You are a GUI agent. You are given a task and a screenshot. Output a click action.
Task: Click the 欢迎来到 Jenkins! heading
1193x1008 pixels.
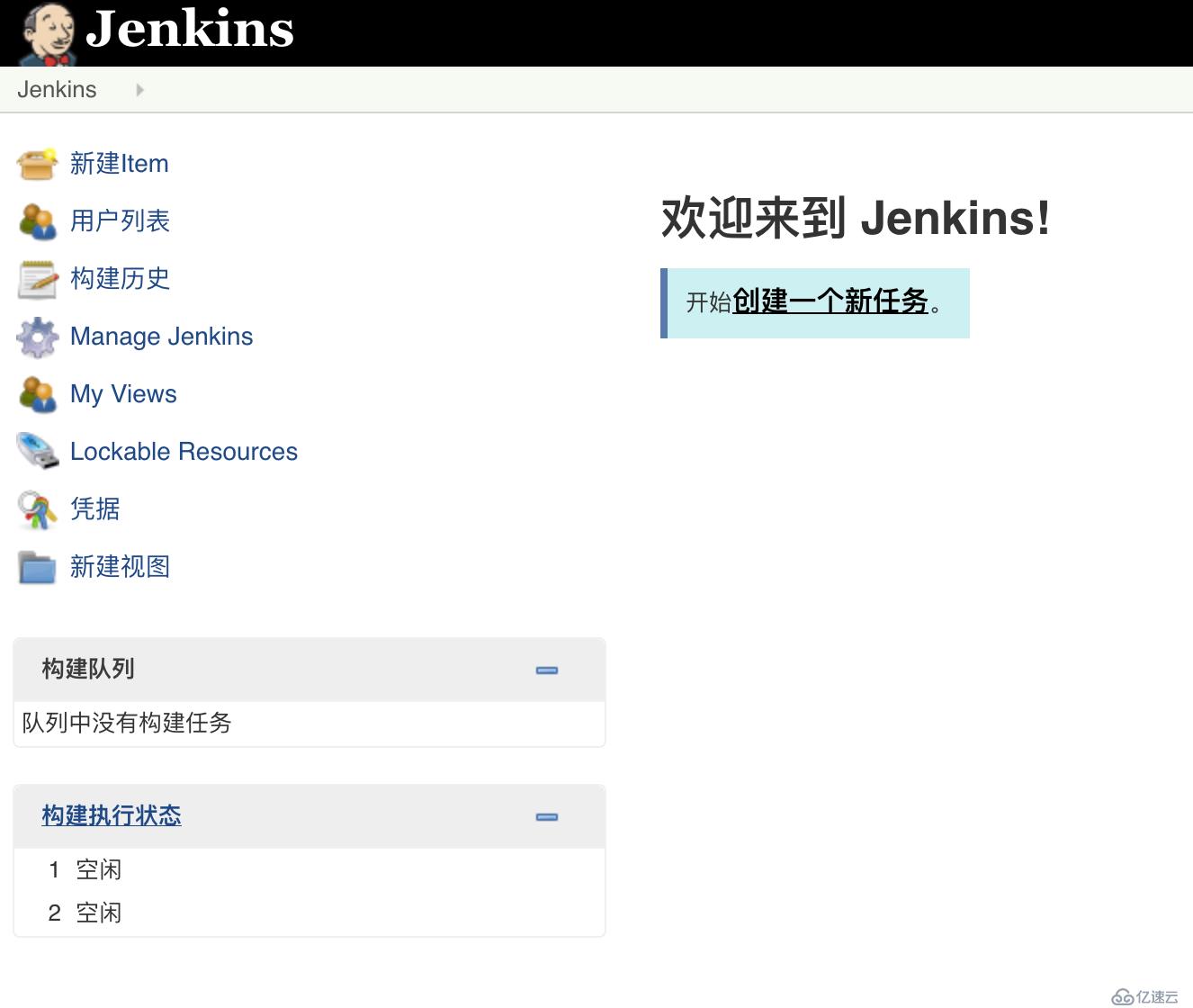click(856, 218)
